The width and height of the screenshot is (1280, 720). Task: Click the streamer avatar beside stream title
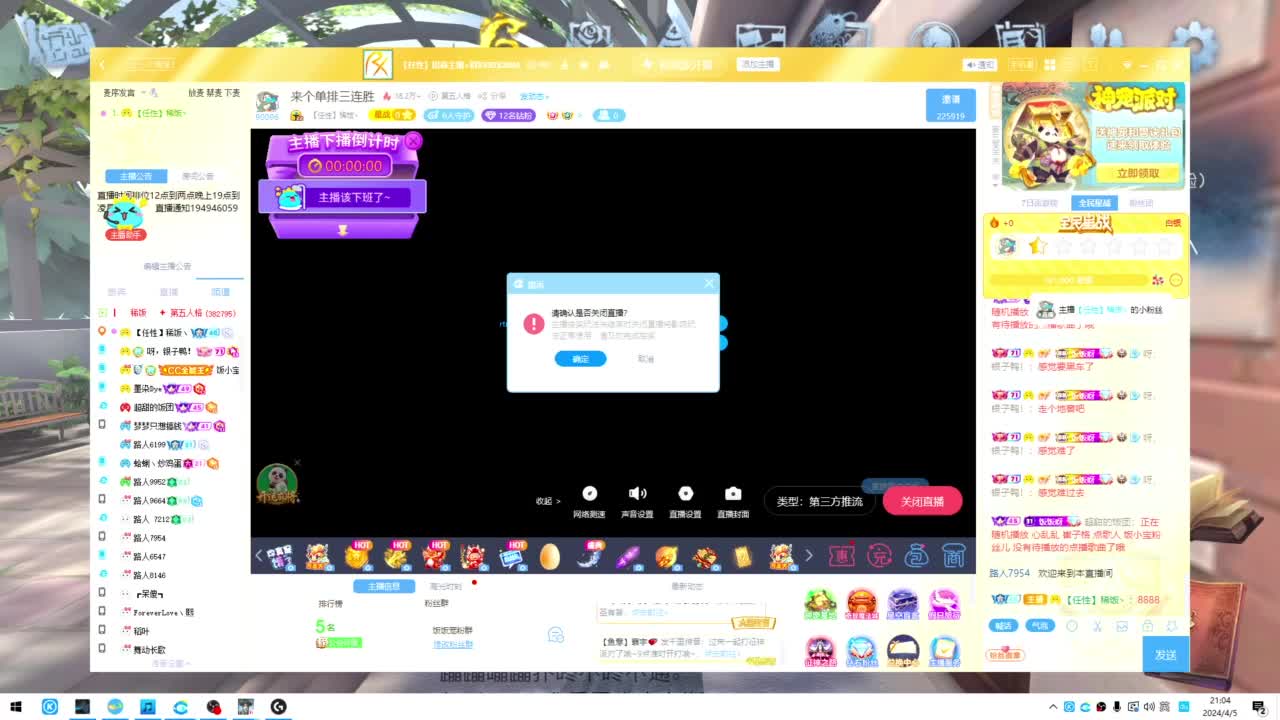[x=267, y=102]
